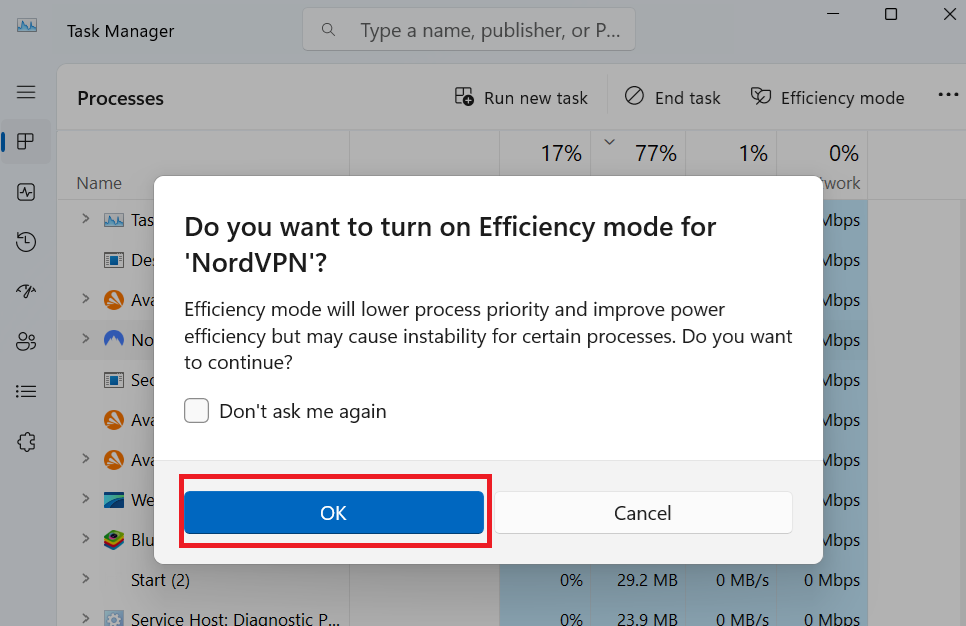The image size is (966, 626).
Task: Click the BlueStacks process icon
Action: 113,540
